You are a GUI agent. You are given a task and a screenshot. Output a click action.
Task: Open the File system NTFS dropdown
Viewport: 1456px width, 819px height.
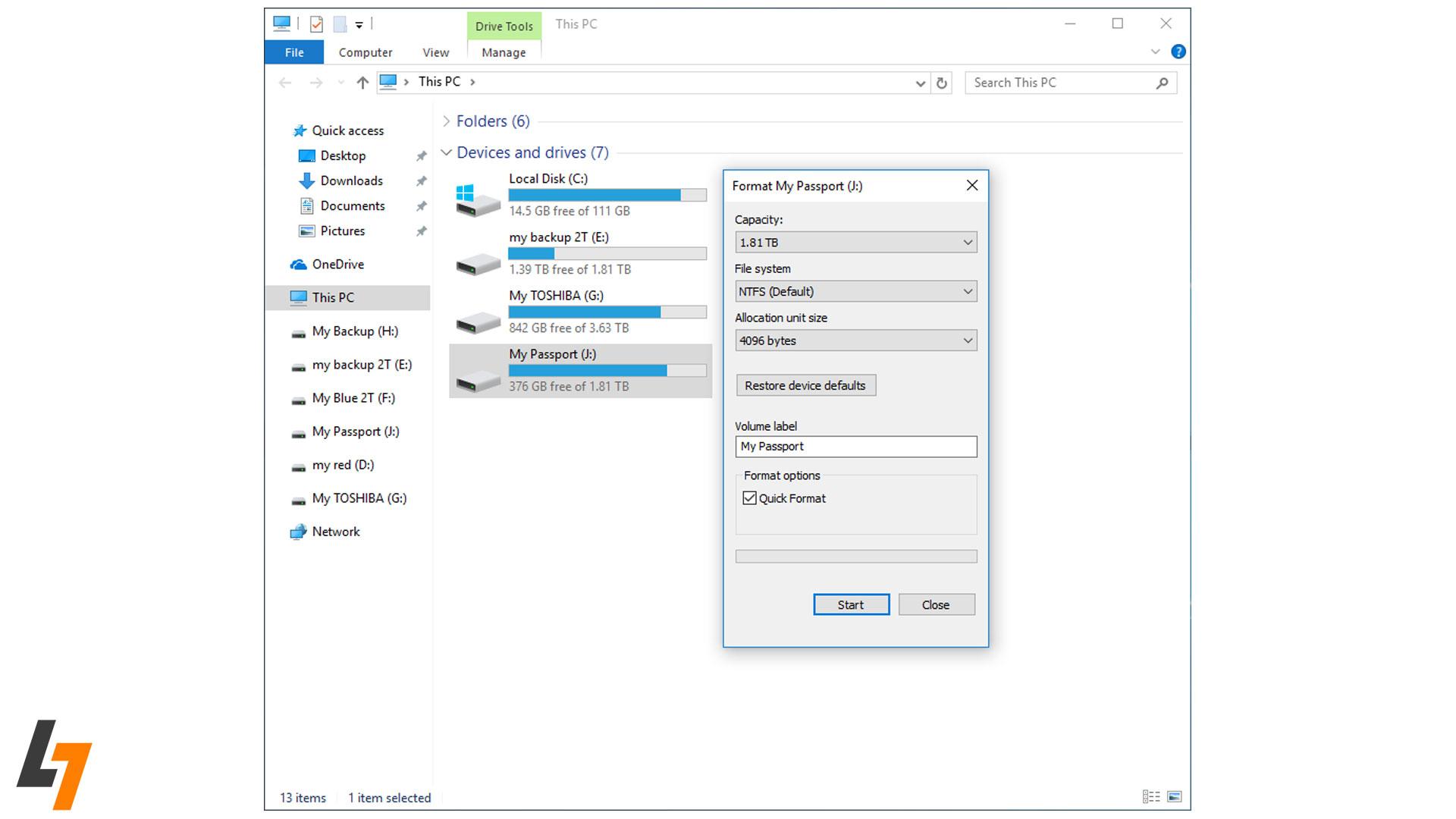click(x=855, y=291)
